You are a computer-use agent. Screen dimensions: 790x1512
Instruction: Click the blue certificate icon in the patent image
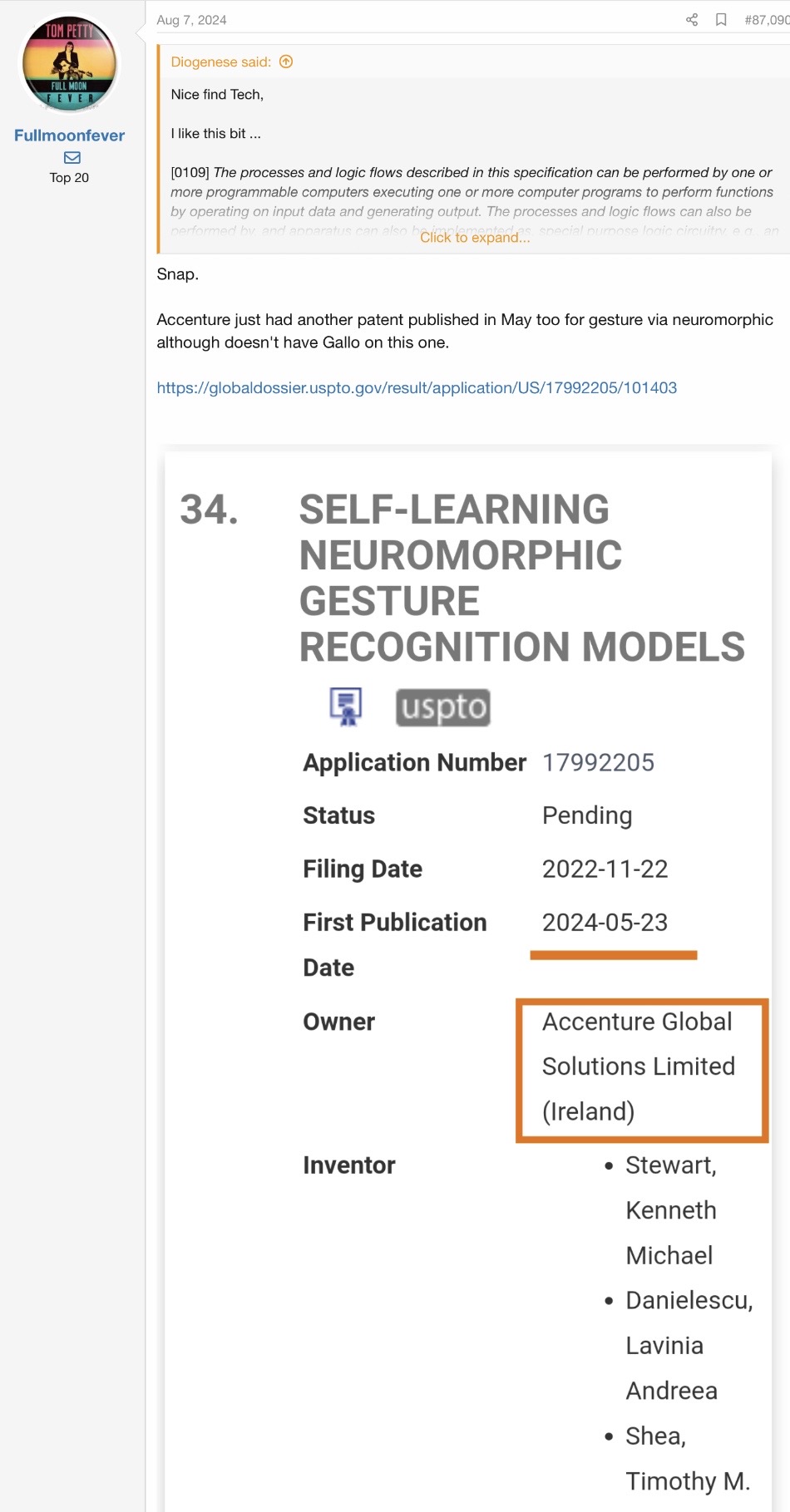pos(345,707)
